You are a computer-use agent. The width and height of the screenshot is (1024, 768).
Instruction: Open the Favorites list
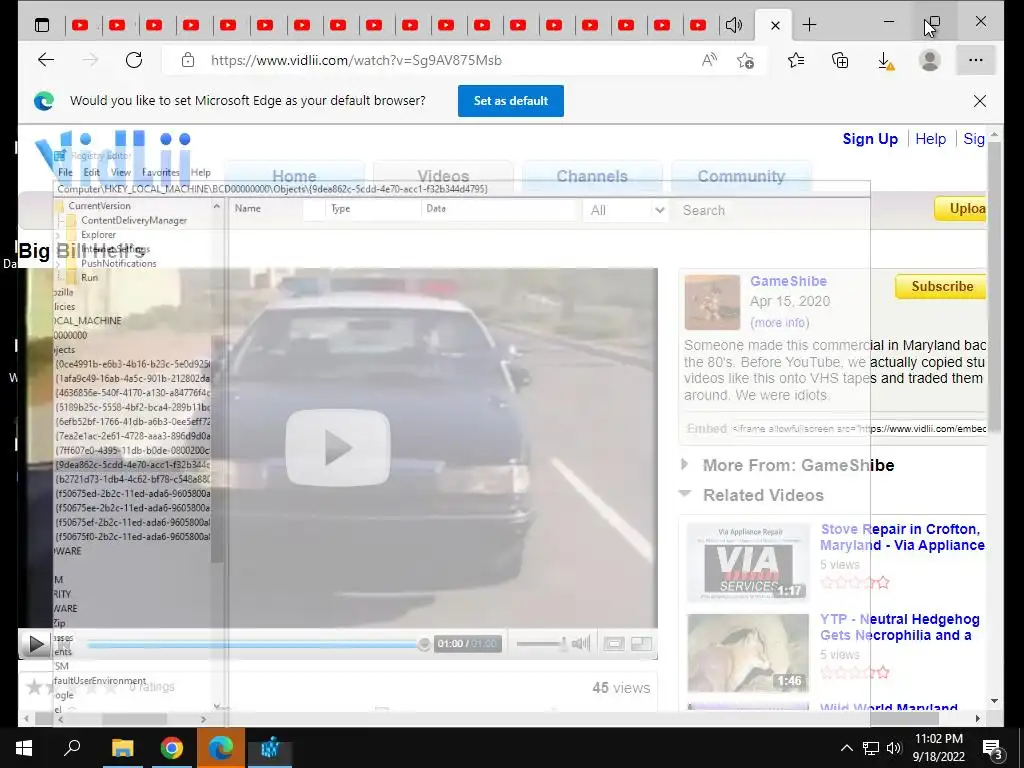[795, 60]
